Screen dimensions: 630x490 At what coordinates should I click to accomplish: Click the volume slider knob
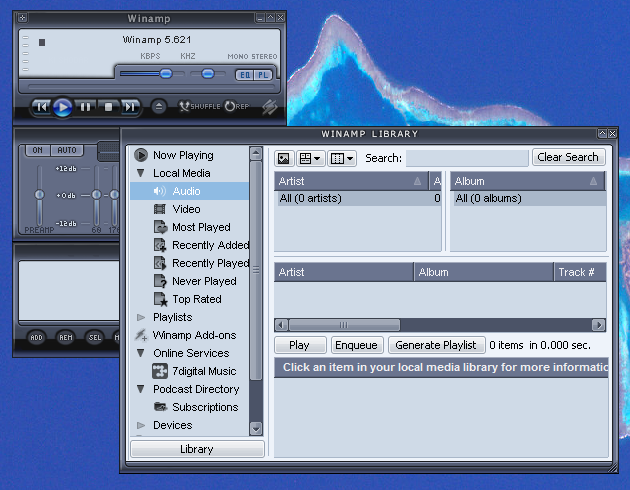click(x=166, y=74)
